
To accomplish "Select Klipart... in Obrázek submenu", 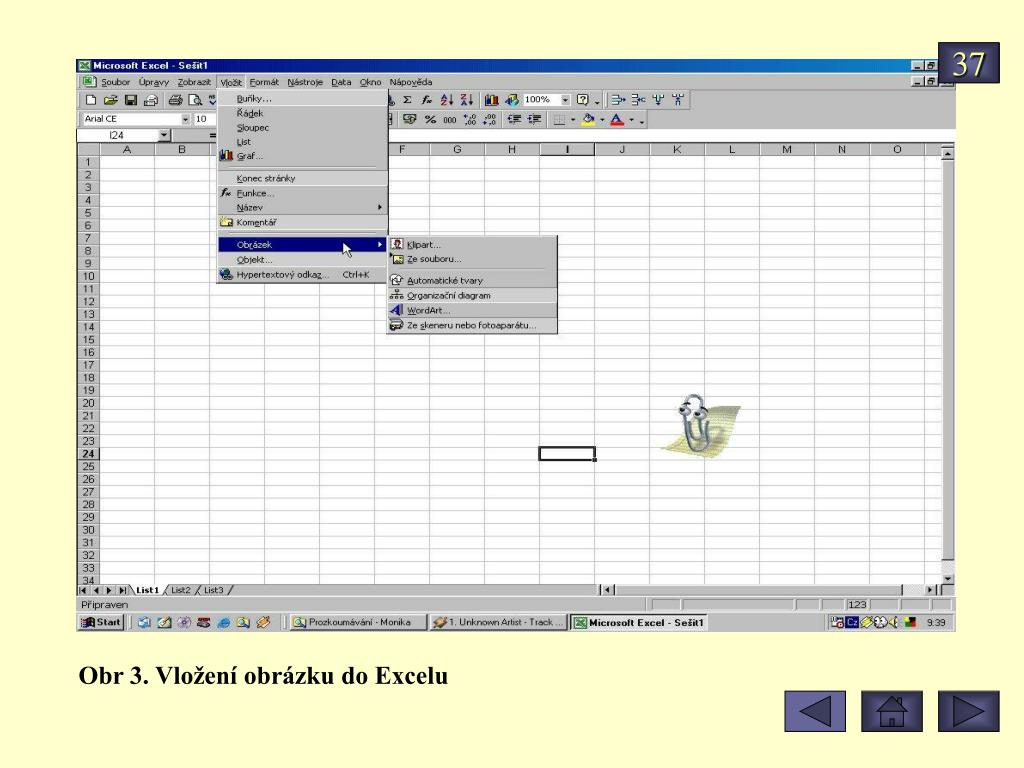I will (x=472, y=245).
